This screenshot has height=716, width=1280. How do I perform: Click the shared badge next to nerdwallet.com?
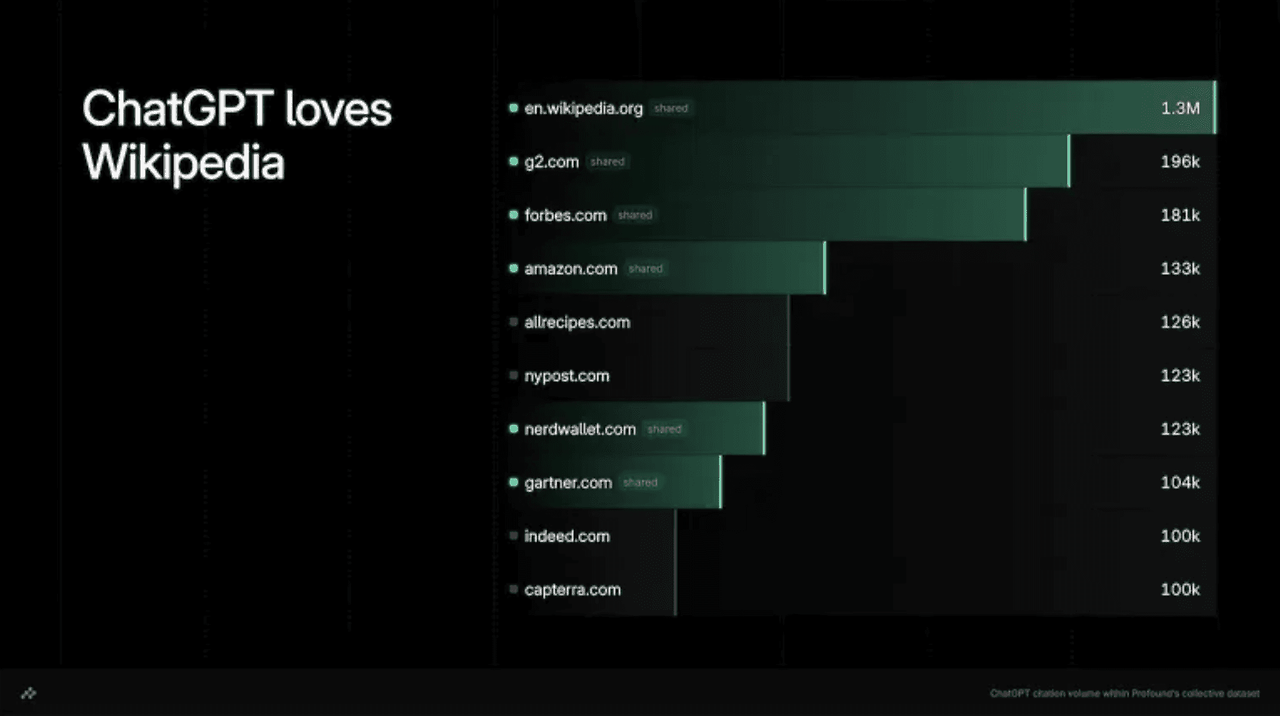664,429
